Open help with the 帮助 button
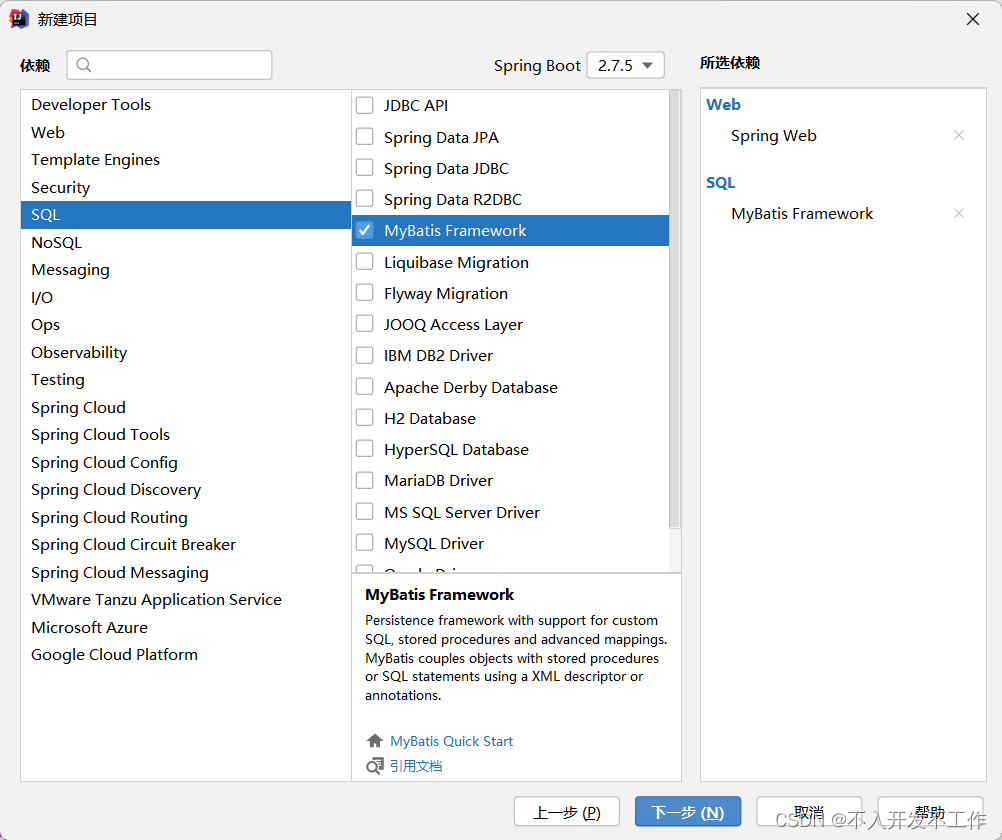The height and width of the screenshot is (840, 1002). tap(930, 812)
